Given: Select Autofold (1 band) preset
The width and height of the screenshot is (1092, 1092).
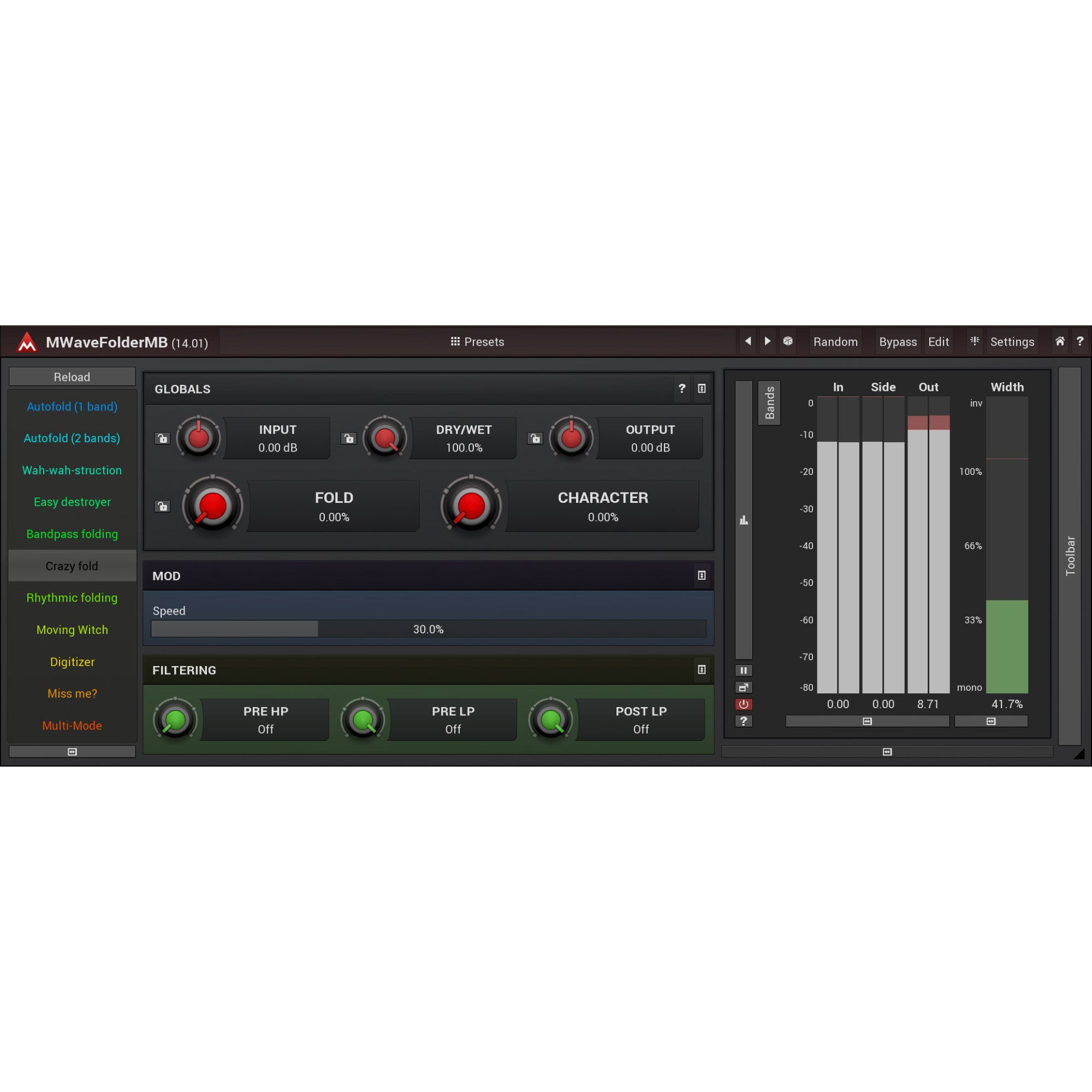Looking at the screenshot, I should click(x=72, y=406).
